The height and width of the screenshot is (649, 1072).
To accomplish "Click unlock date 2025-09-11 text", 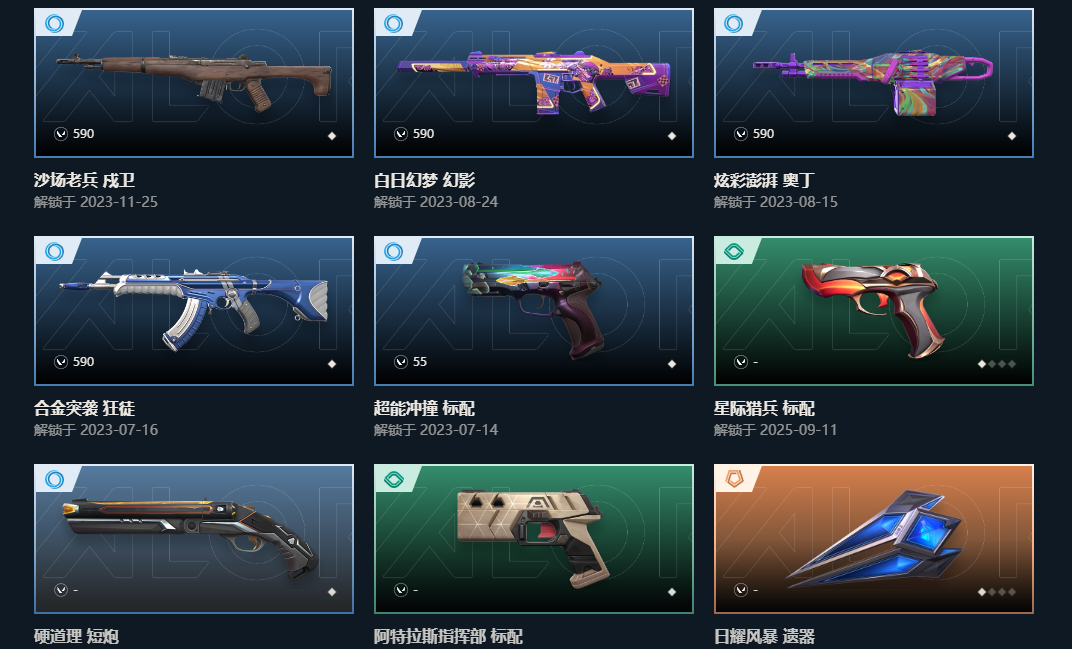I will (x=799, y=429).
